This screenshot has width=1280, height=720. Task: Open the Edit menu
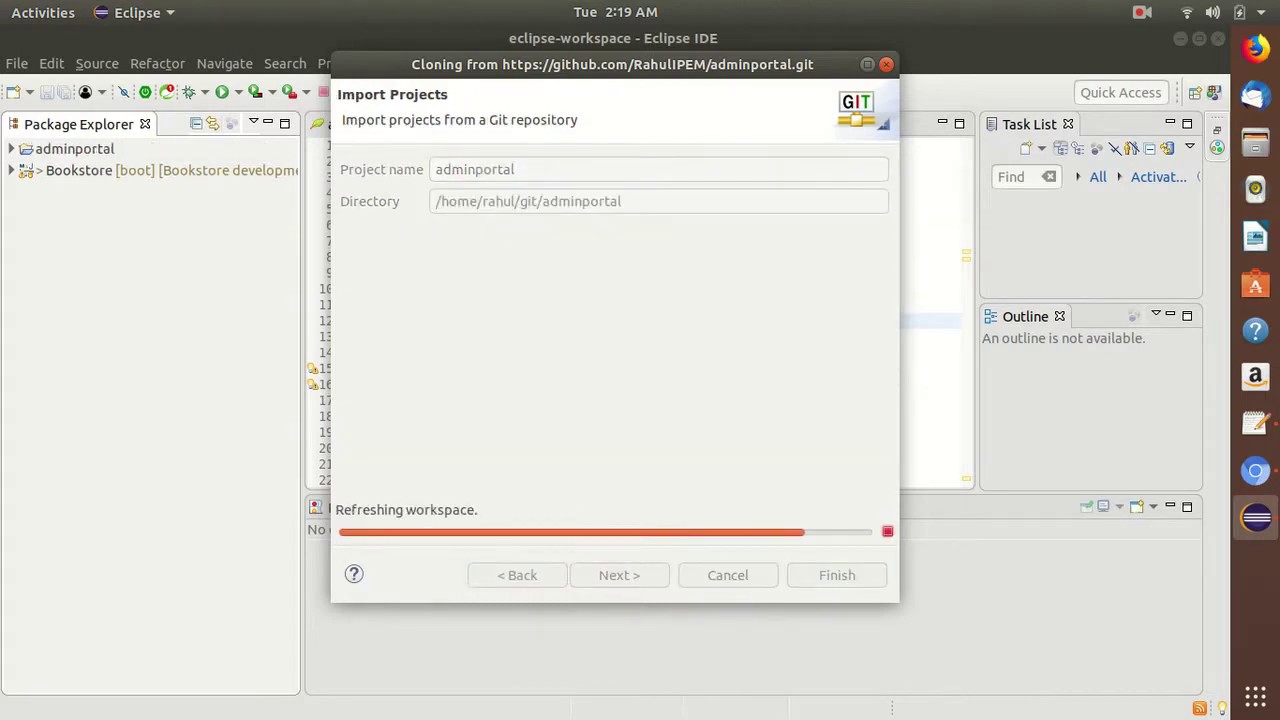(51, 63)
